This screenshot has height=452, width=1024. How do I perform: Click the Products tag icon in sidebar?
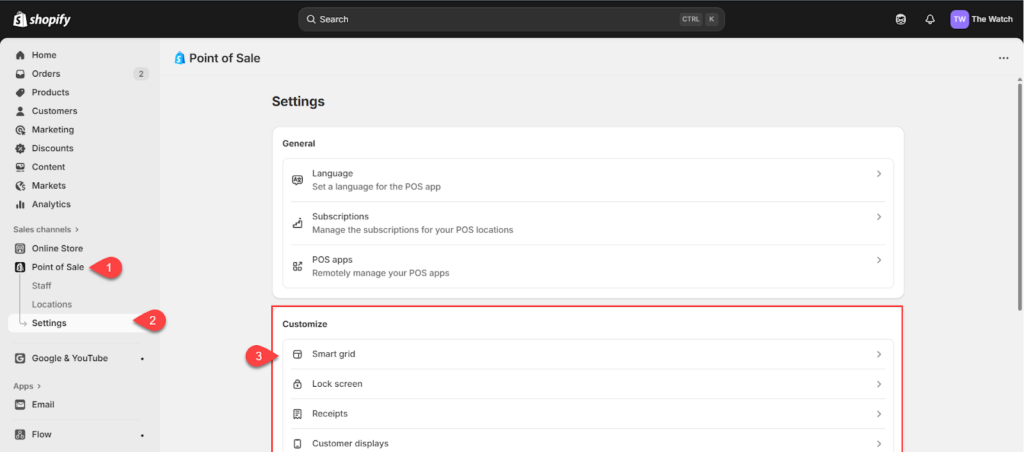tap(20, 92)
